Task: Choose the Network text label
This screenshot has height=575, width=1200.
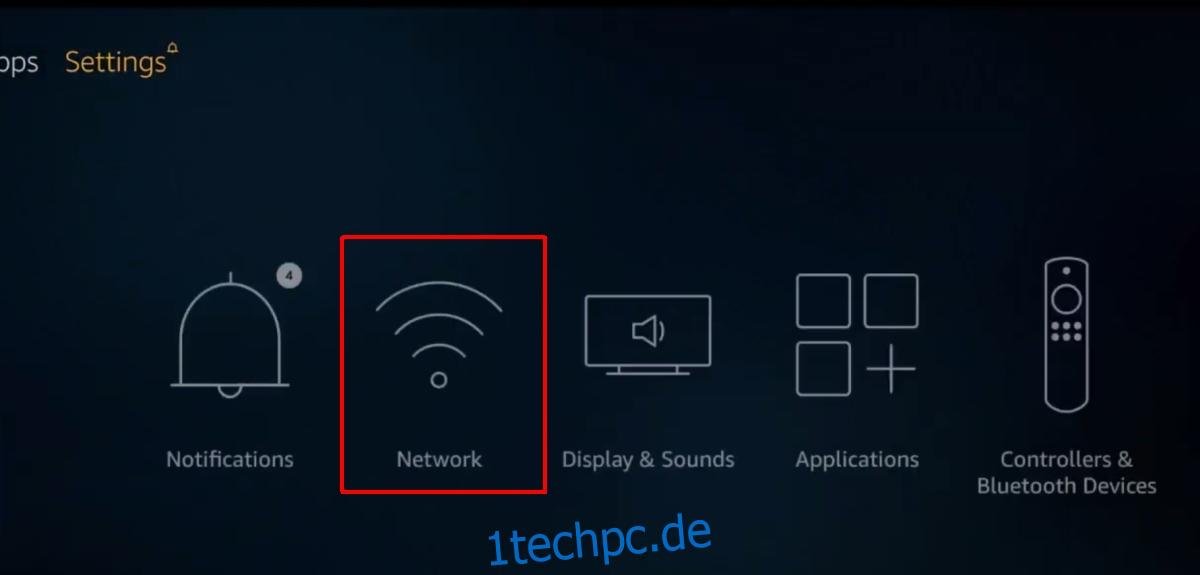Action: coord(439,460)
